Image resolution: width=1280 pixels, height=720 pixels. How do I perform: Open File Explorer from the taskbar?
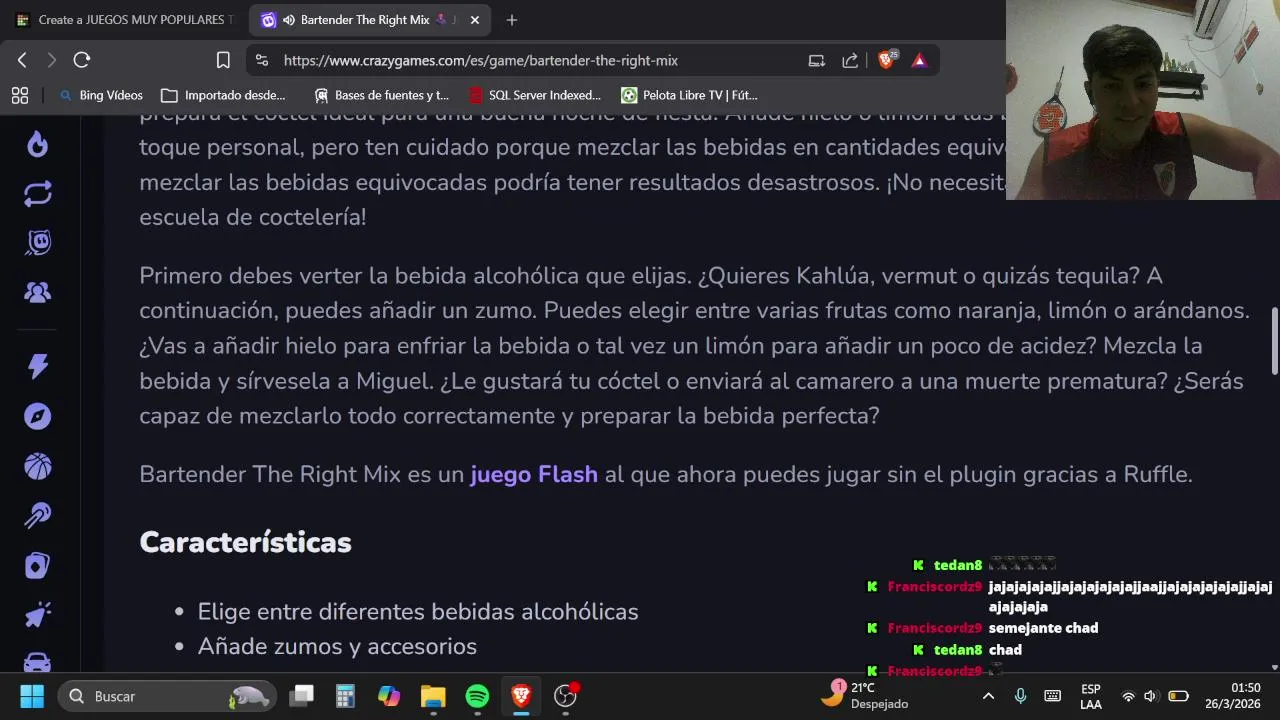click(433, 696)
